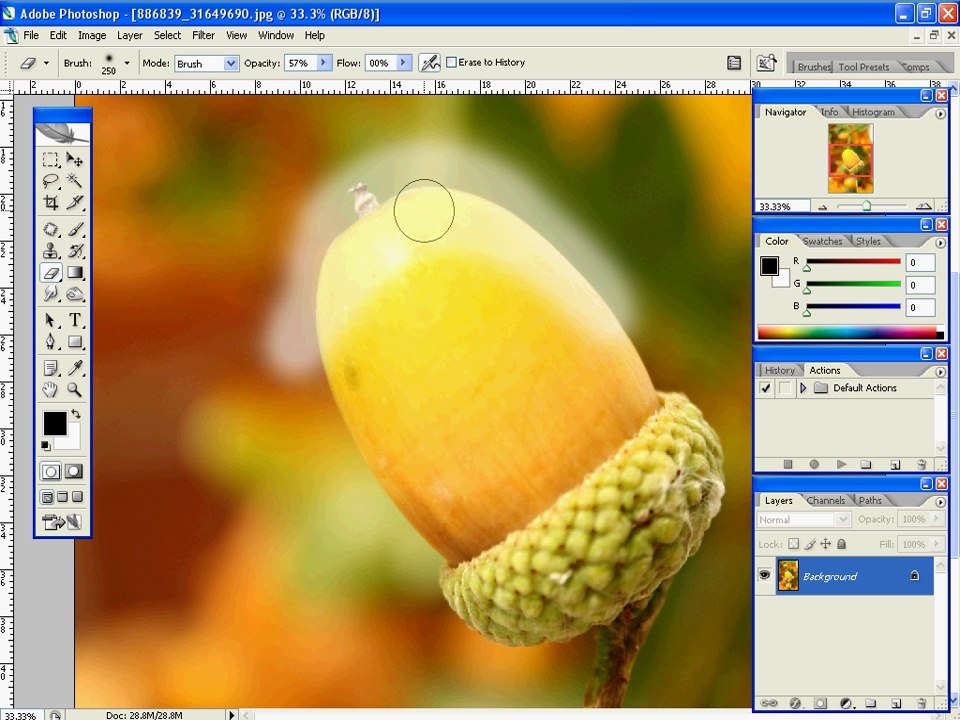Toggle dialog box for Default Actions
The width and height of the screenshot is (960, 720).
click(x=785, y=388)
